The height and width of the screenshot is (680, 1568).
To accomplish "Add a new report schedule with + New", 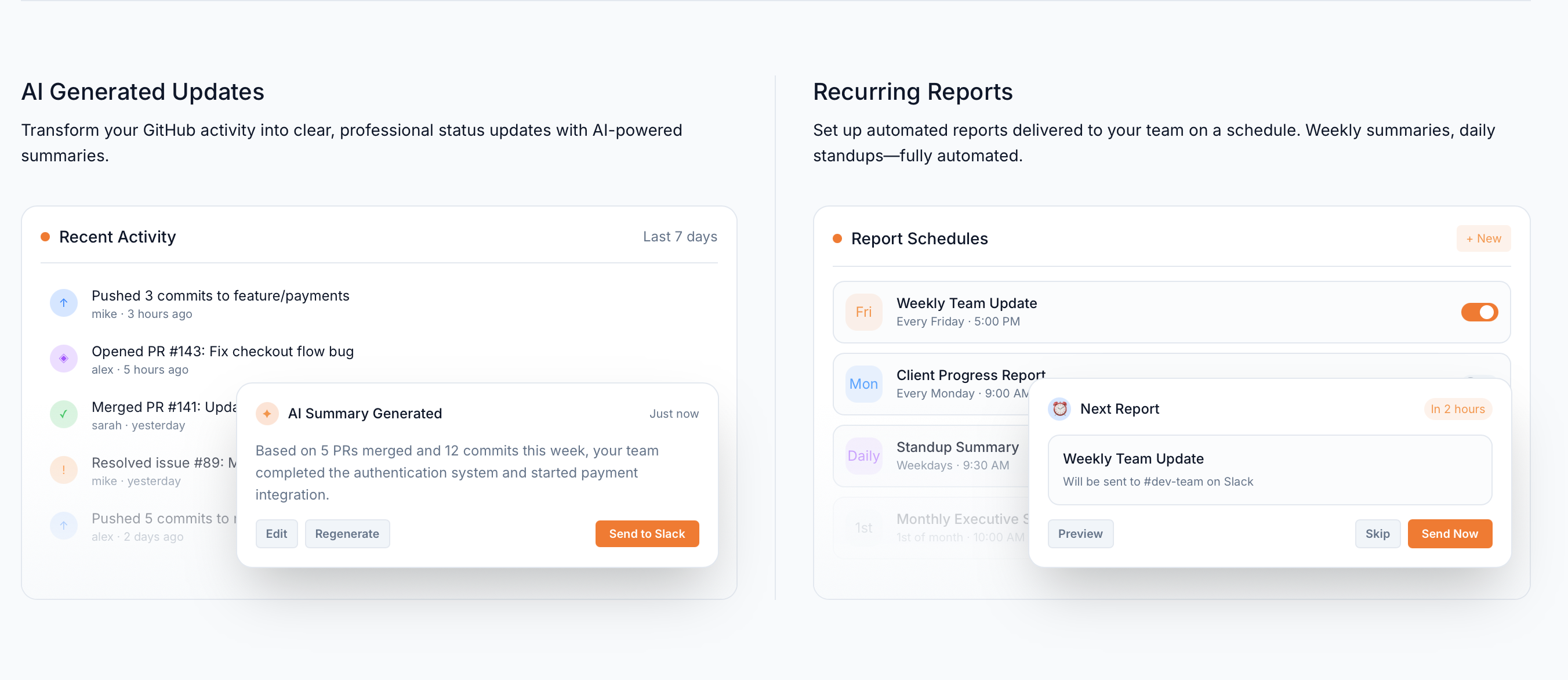I will (1483, 238).
